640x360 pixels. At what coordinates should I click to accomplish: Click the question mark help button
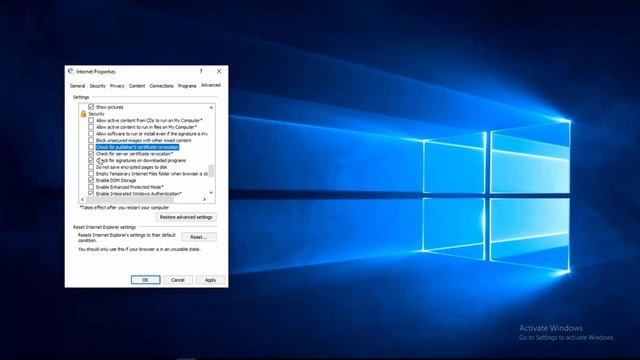(201, 71)
